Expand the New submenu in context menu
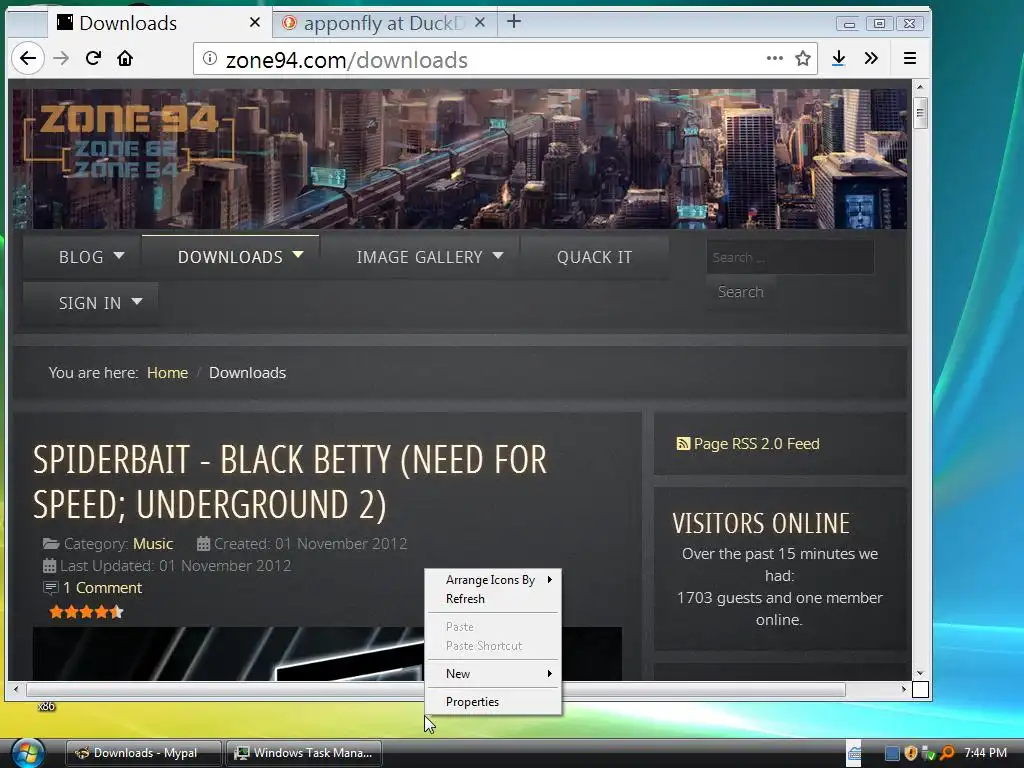This screenshot has height=768, width=1024. pos(493,674)
